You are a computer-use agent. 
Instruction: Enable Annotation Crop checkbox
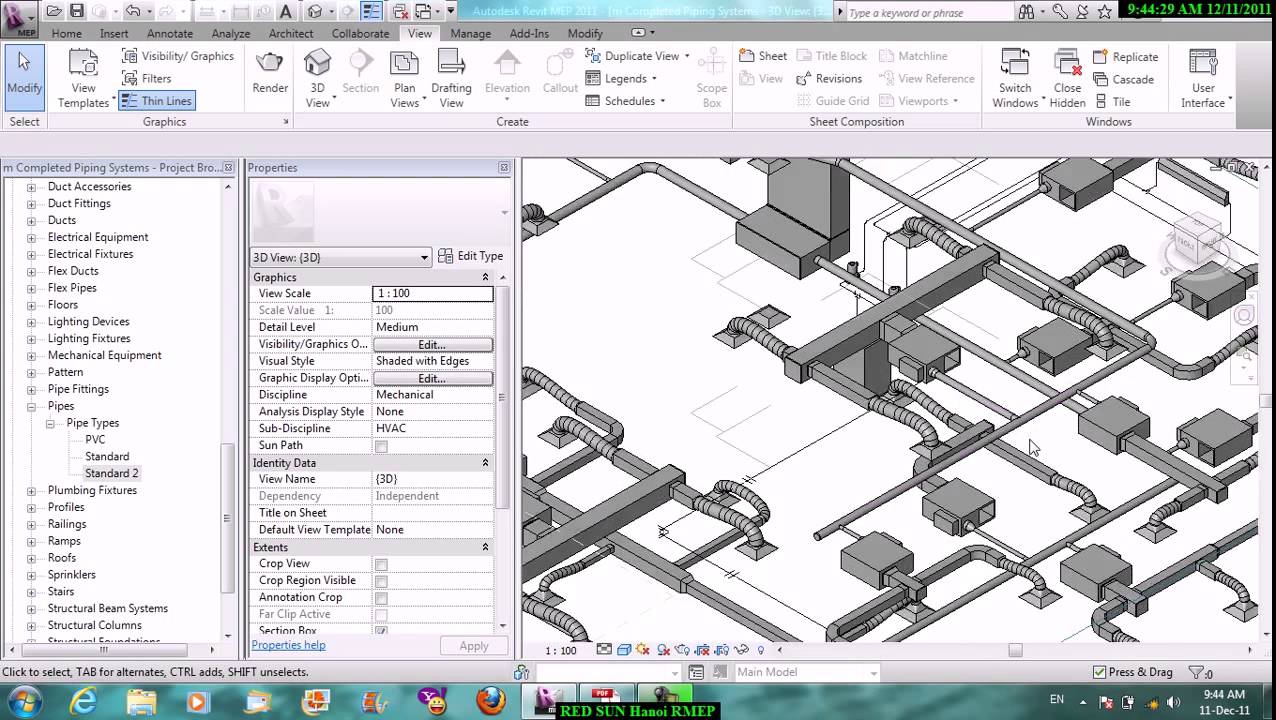[x=381, y=598]
